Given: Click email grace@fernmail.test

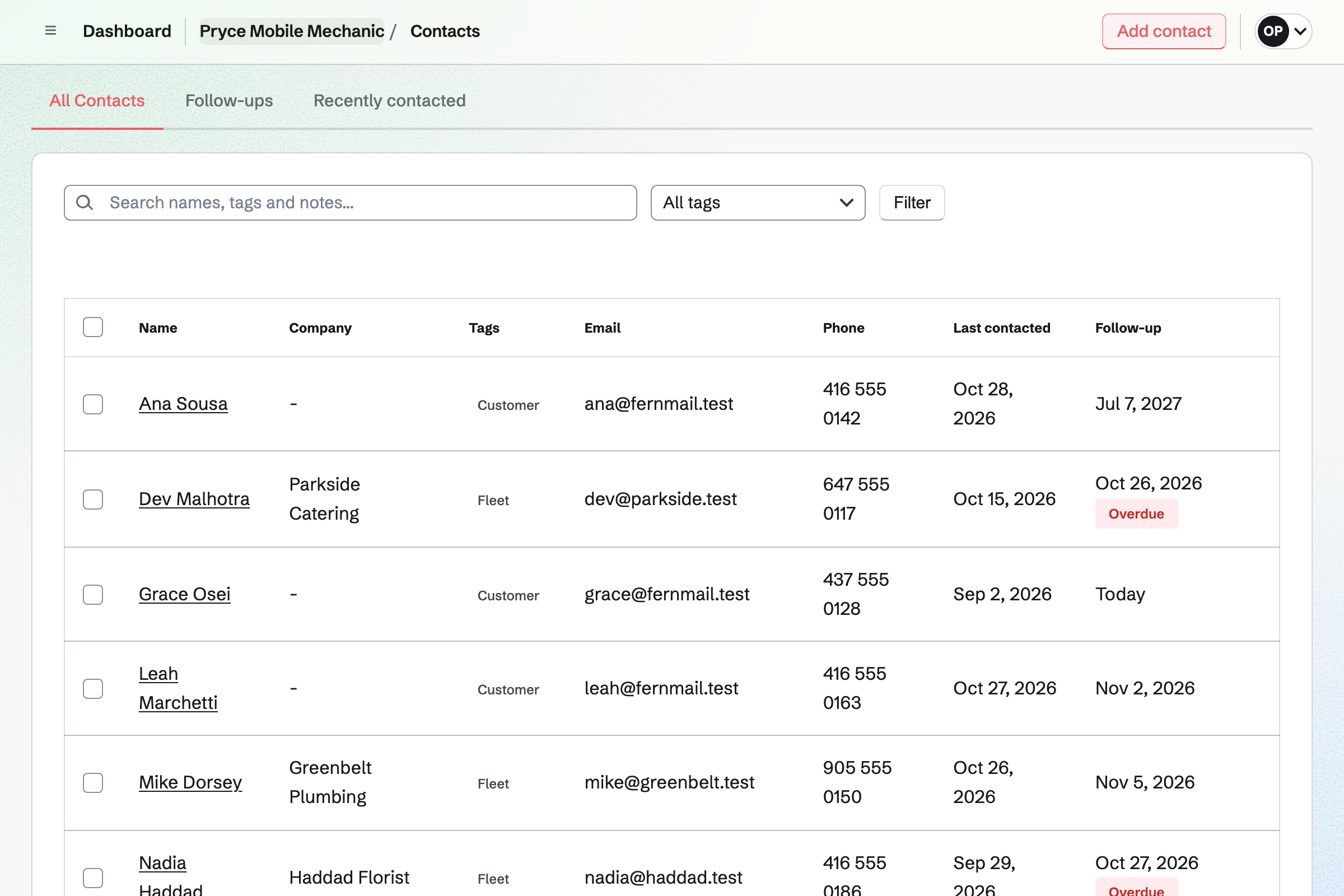Looking at the screenshot, I should 666,594.
